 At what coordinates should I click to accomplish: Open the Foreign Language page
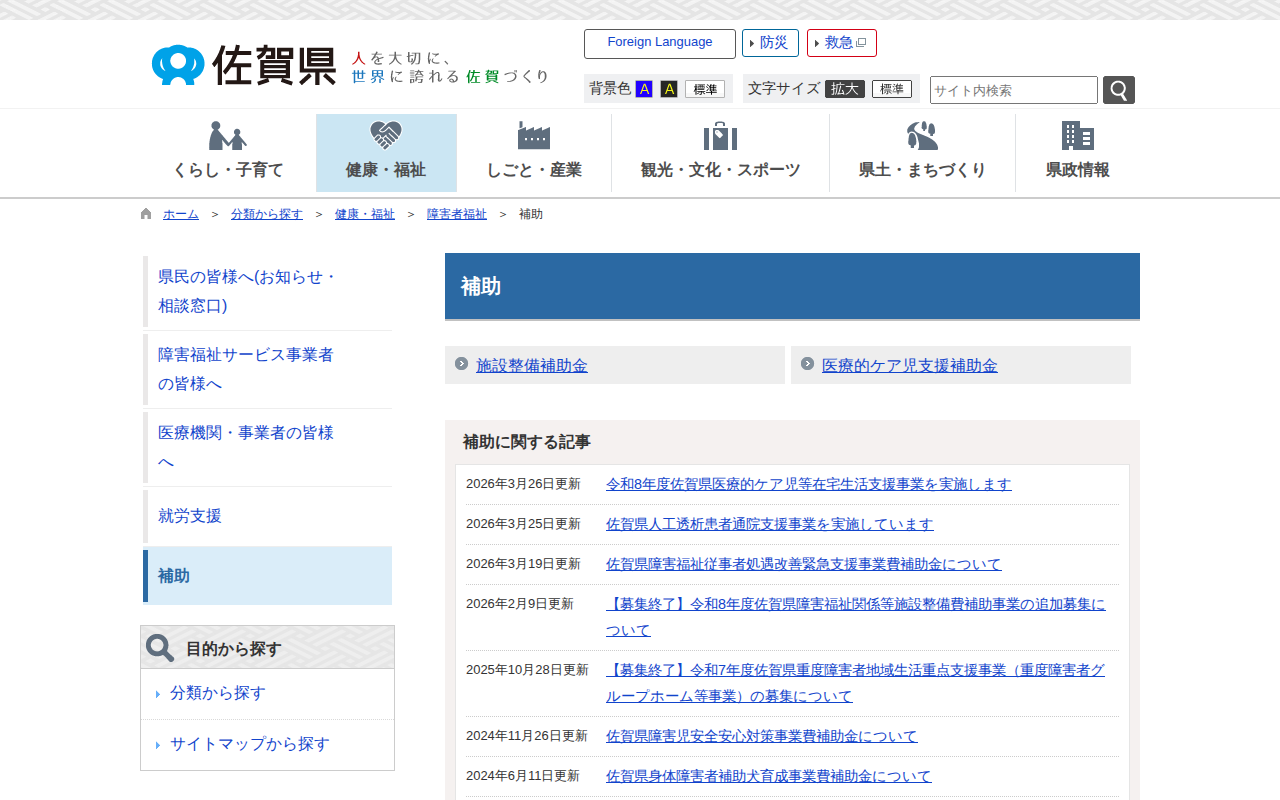coord(660,43)
